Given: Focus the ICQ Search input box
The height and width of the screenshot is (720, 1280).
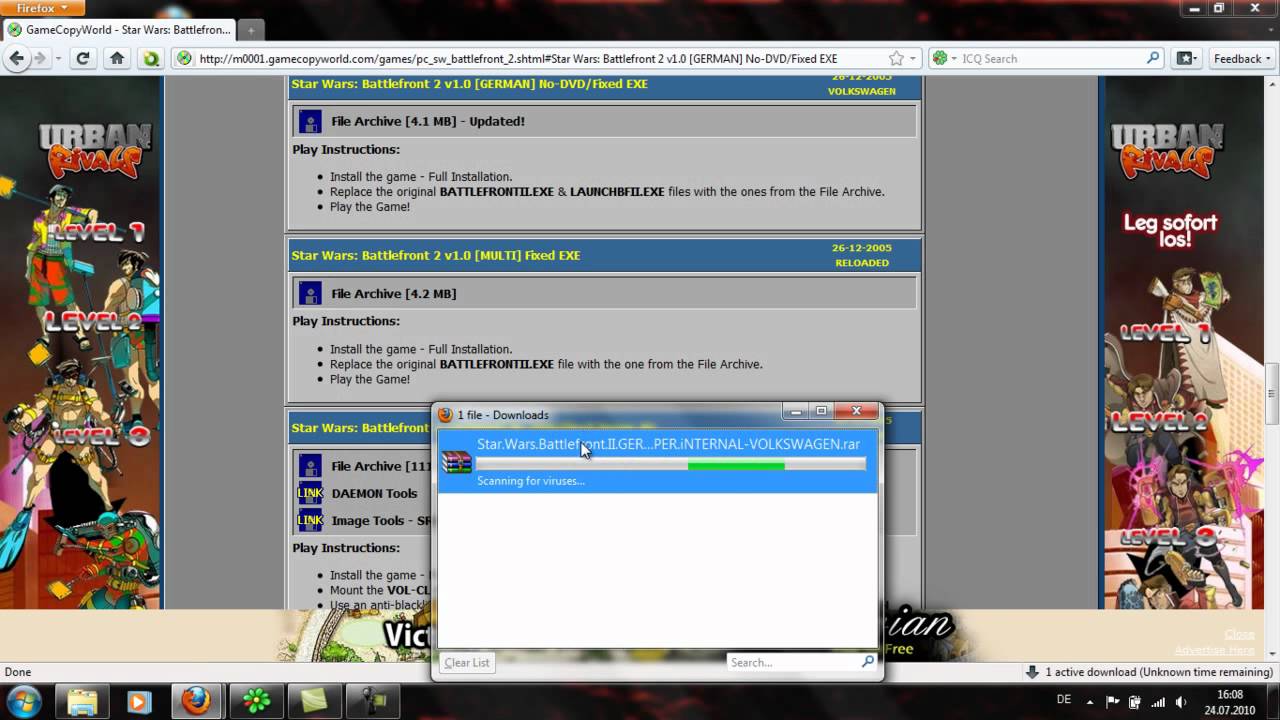Looking at the screenshot, I should (x=1052, y=58).
